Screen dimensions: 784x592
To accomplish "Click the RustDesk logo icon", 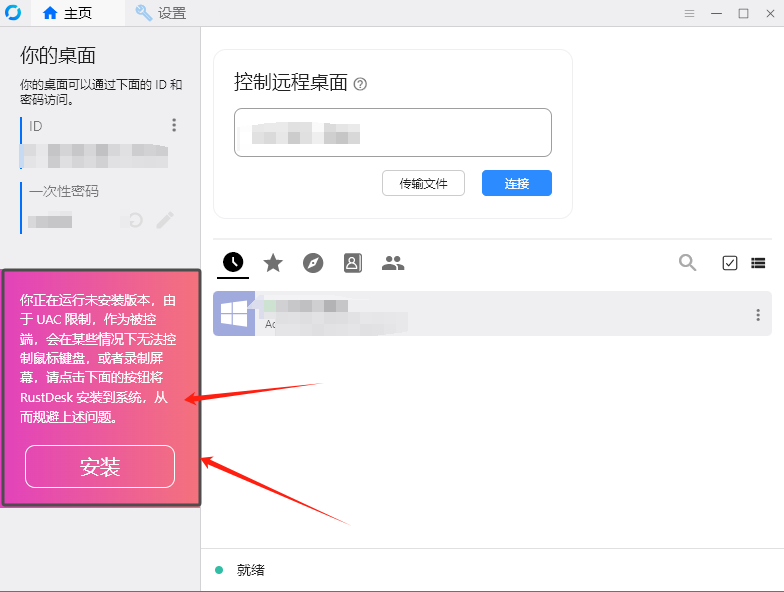I will [x=13, y=12].
